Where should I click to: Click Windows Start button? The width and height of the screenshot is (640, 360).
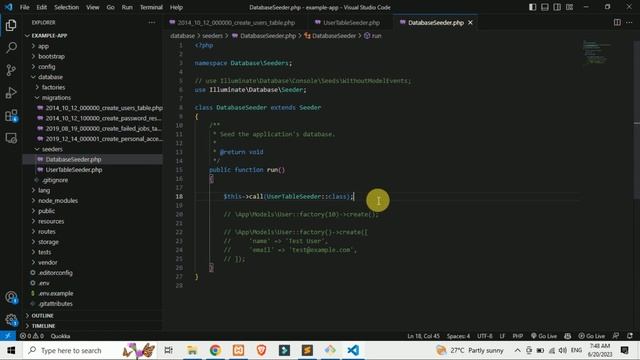pos(11,350)
